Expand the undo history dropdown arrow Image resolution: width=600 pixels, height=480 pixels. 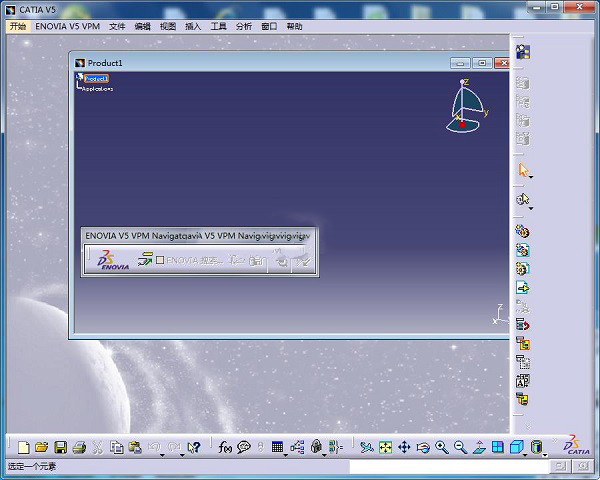point(163,455)
